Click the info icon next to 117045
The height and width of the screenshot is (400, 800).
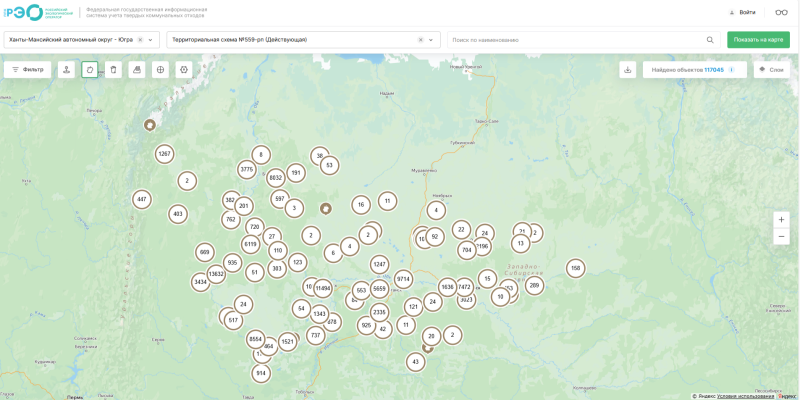731,70
